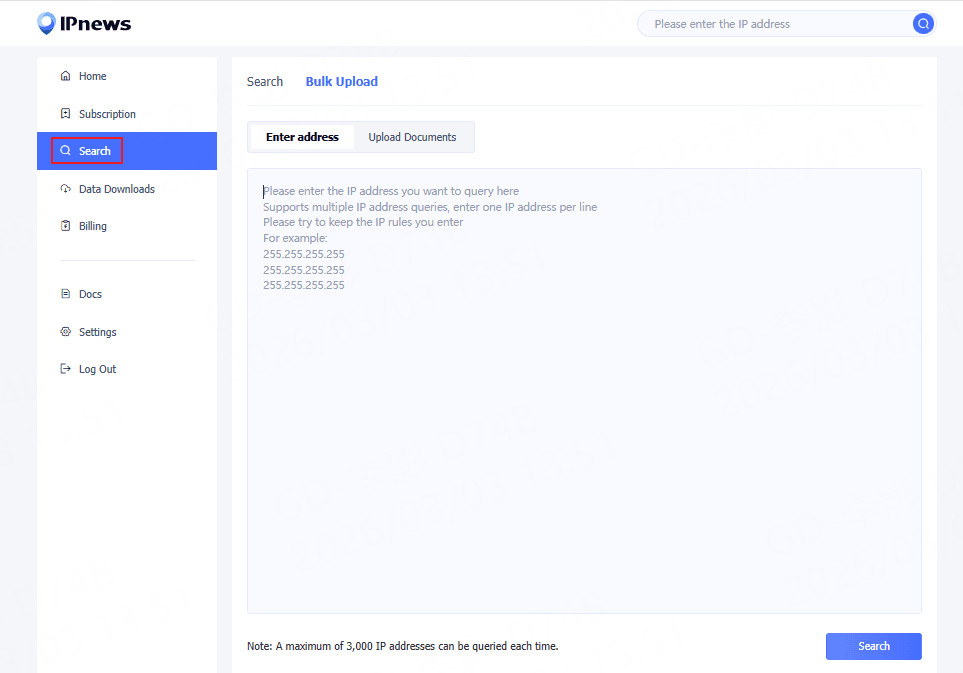
Task: Click the Home house icon in sidebar
Action: tap(66, 76)
